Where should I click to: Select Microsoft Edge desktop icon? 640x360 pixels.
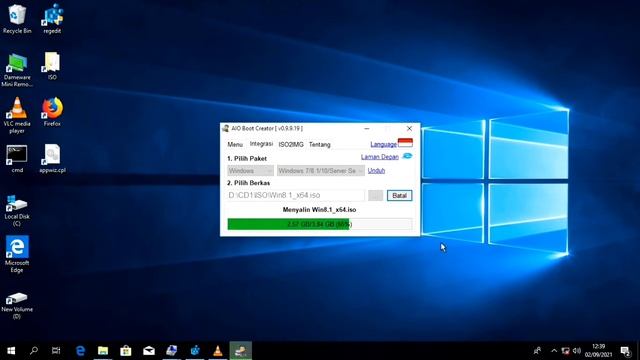[17, 254]
